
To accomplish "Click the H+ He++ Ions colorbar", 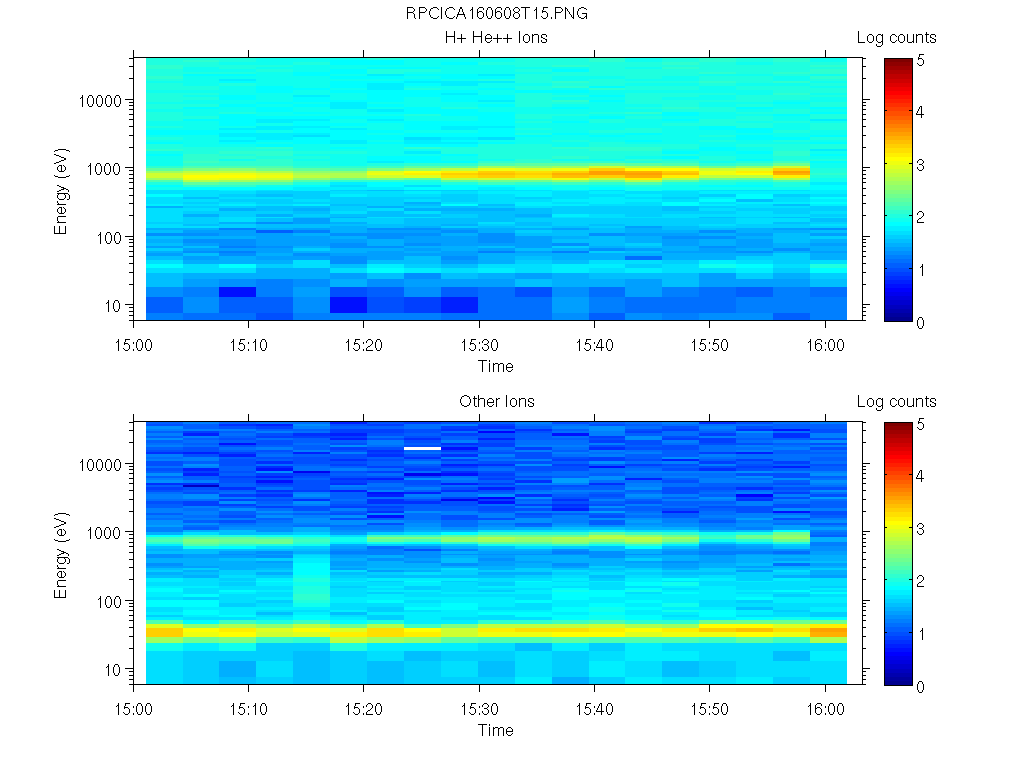I will coord(898,190).
